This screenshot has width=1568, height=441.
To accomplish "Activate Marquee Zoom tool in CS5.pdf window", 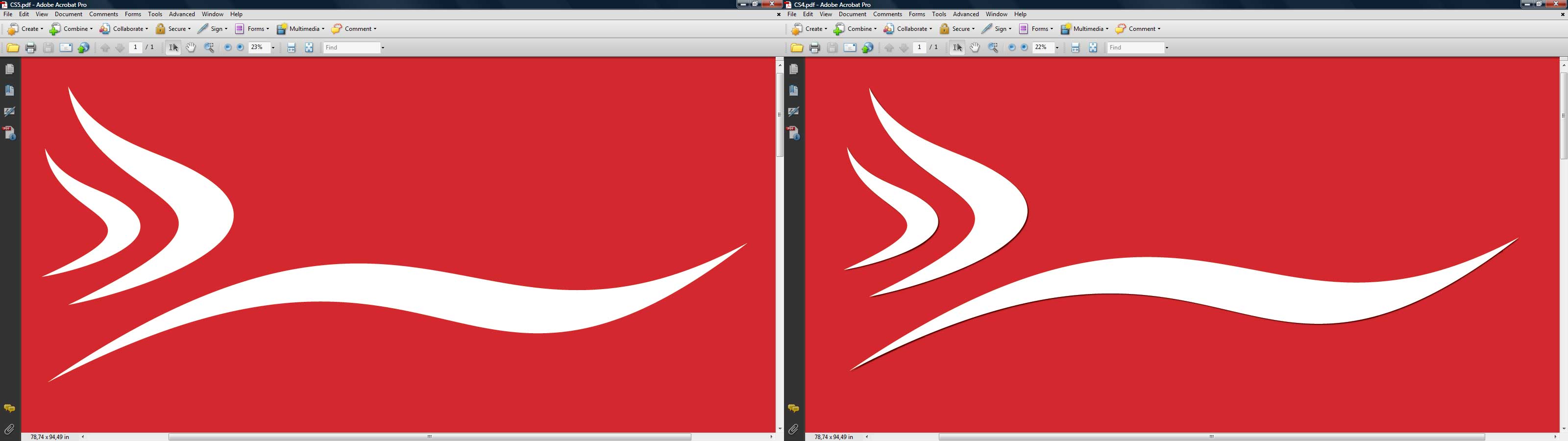I will [x=209, y=48].
